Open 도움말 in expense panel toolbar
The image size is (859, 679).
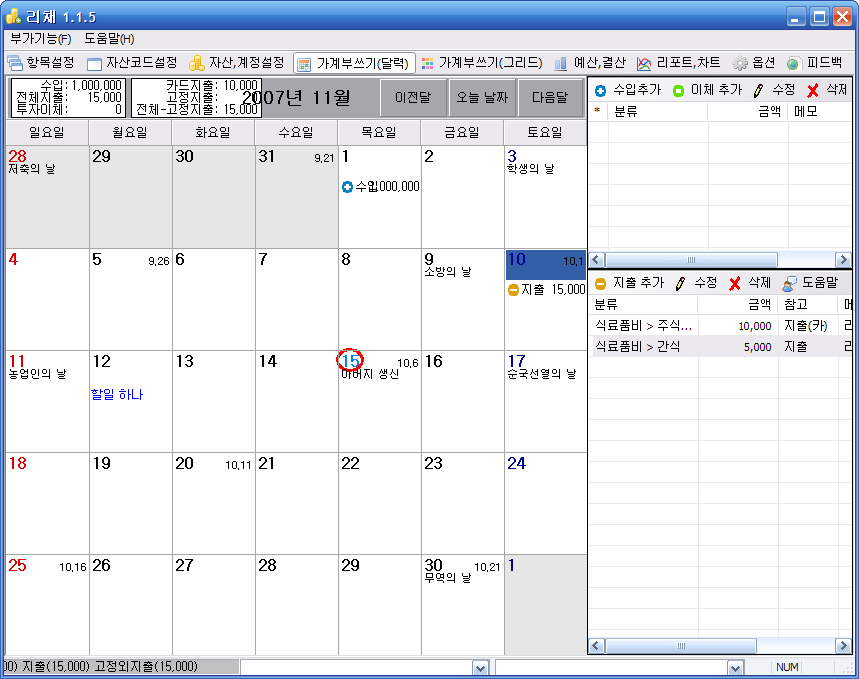[790, 283]
